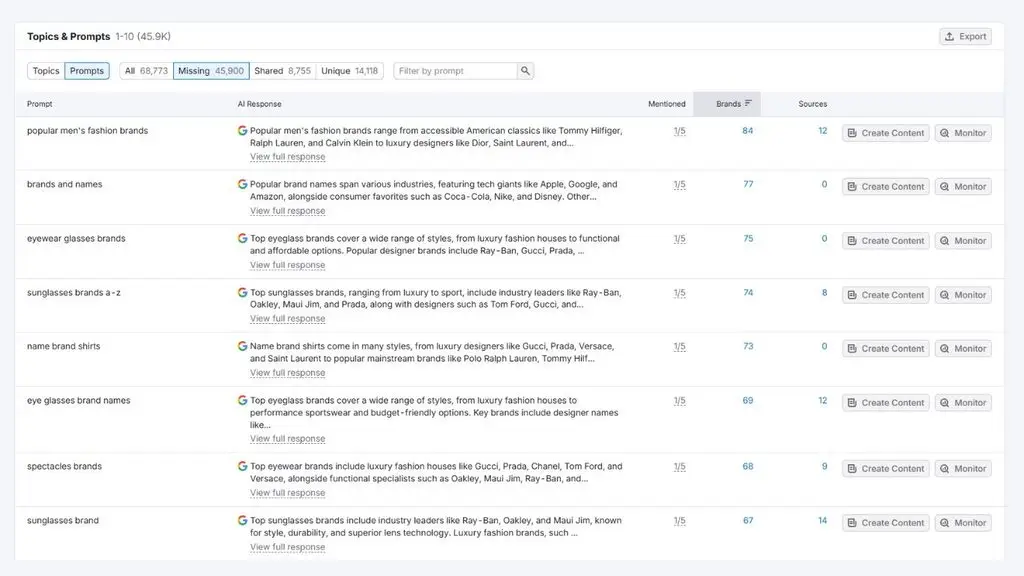Sort by the Sources column header
The width and height of the screenshot is (1024, 576).
(812, 104)
